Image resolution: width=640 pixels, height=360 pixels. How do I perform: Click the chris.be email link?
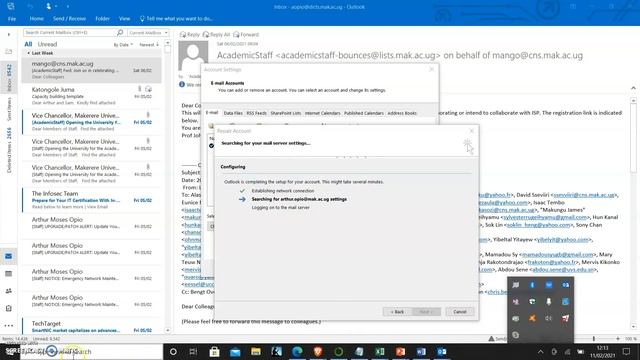[497, 292]
